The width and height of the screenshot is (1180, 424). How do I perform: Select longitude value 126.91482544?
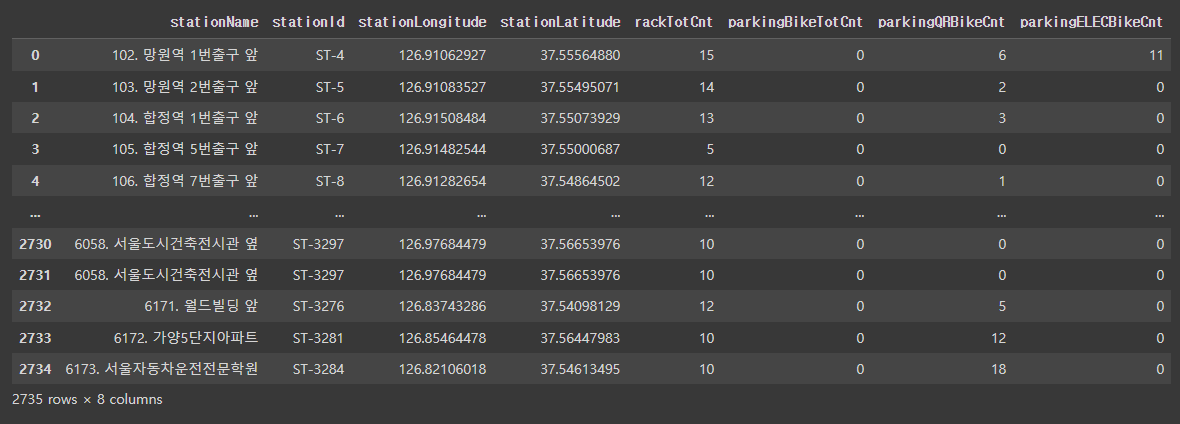pos(442,149)
